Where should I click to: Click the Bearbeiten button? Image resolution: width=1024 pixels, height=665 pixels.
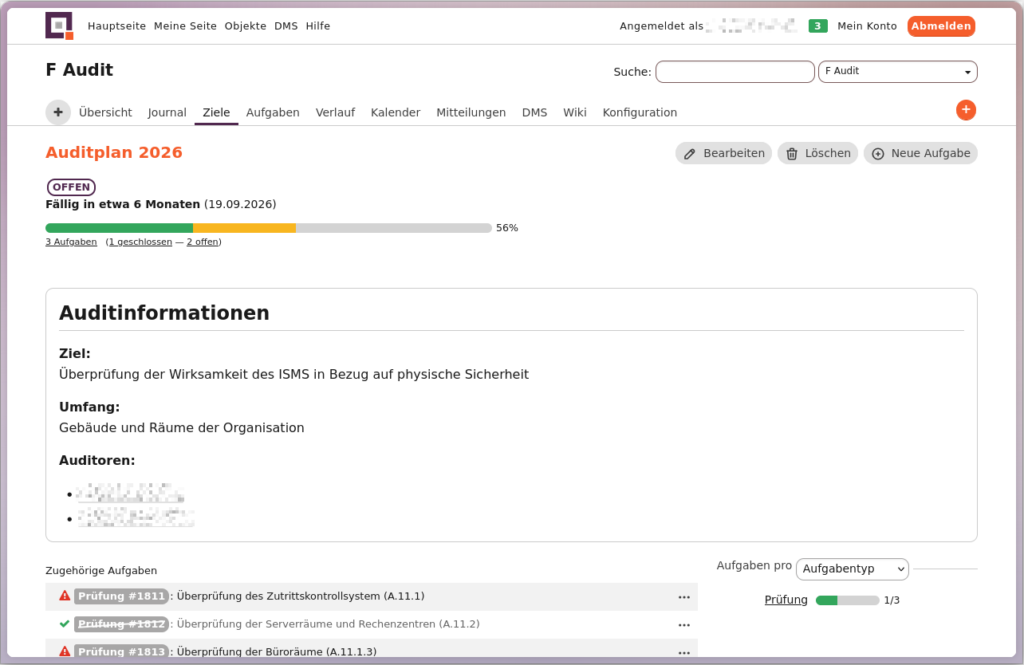click(x=723, y=153)
